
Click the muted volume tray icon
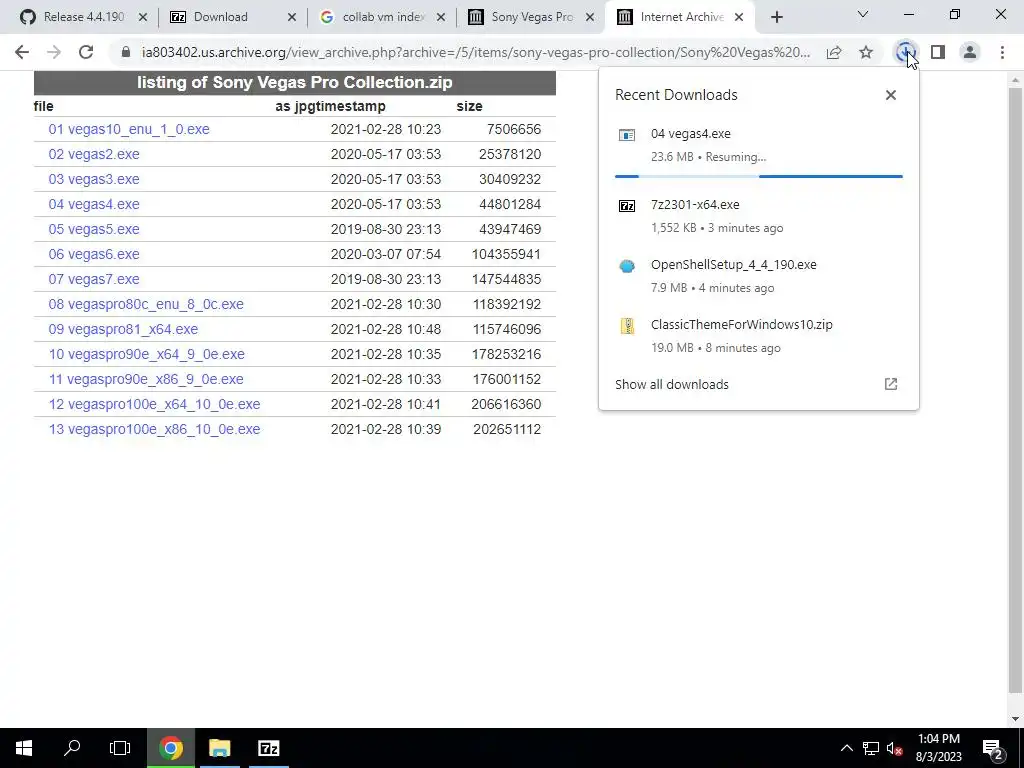point(895,748)
